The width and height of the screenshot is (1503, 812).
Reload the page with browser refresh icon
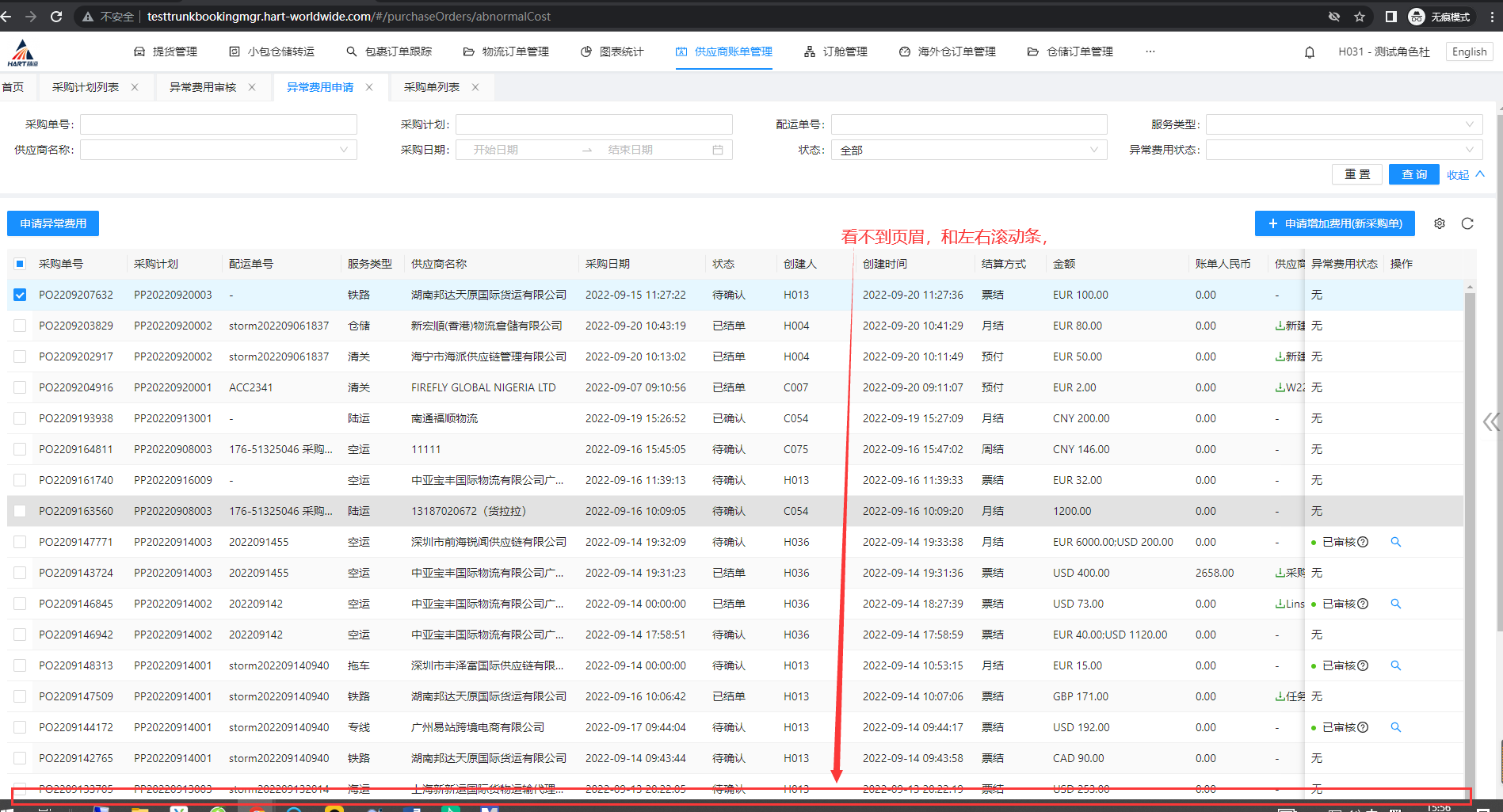(x=56, y=17)
